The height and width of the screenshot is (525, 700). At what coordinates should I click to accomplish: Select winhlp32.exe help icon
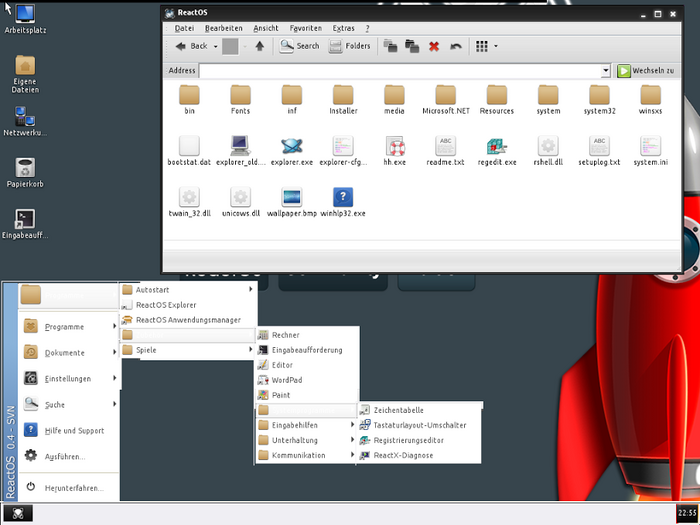343,198
